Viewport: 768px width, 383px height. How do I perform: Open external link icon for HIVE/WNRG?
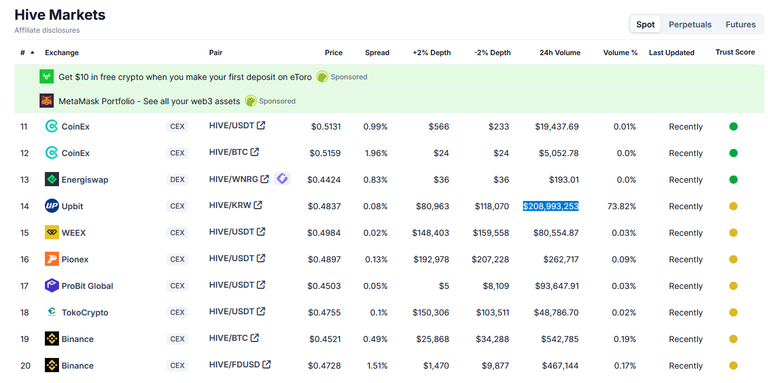click(264, 179)
